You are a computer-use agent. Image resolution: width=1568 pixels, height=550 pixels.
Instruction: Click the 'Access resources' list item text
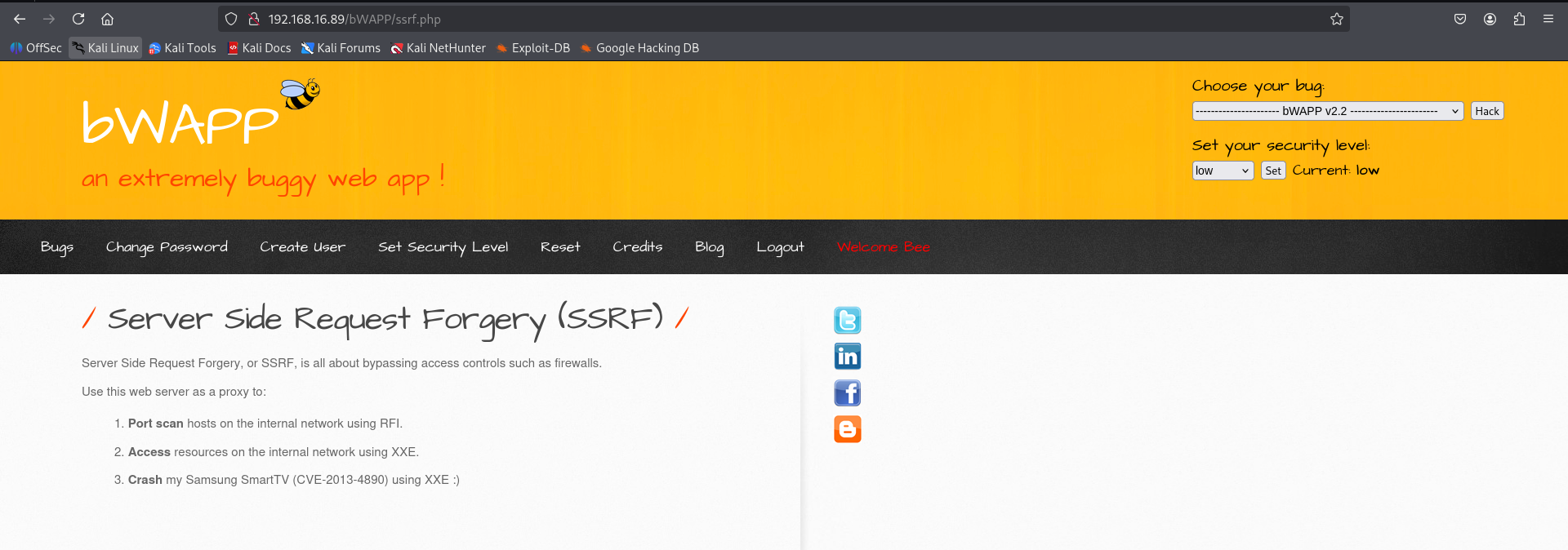click(274, 452)
